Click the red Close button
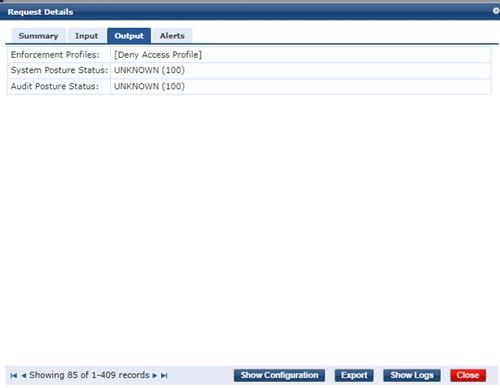 point(468,375)
